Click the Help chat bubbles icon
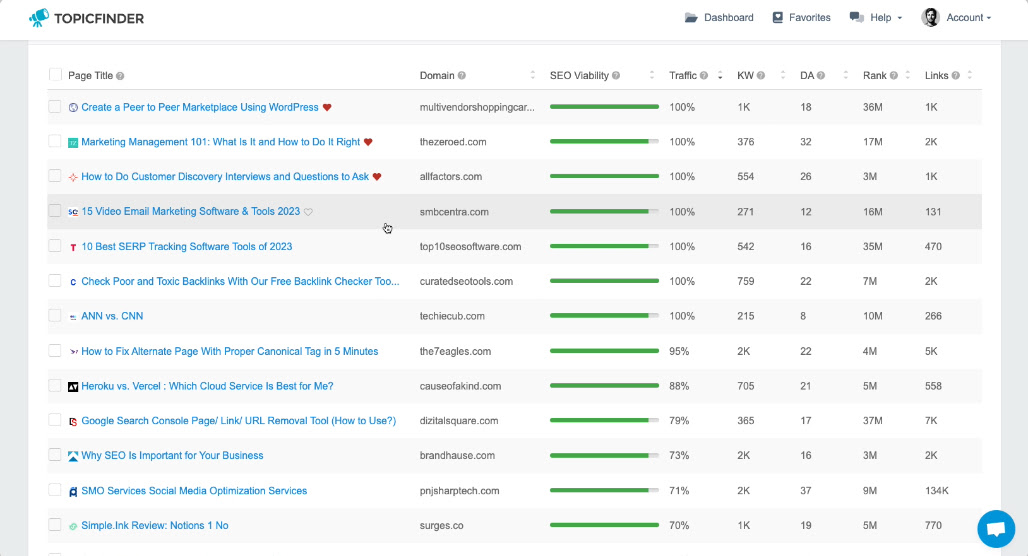The height and width of the screenshot is (556, 1028). 856,17
